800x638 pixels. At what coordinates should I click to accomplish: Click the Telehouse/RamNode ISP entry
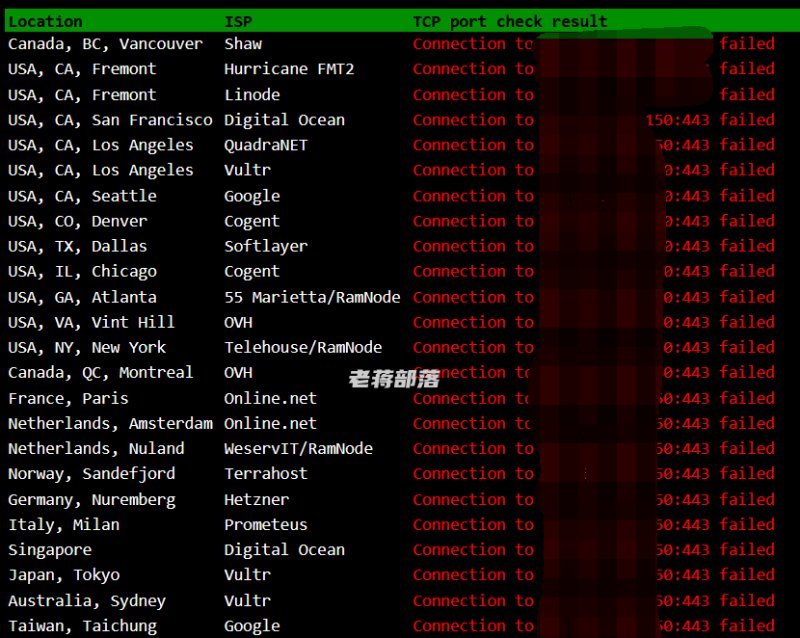pos(303,348)
